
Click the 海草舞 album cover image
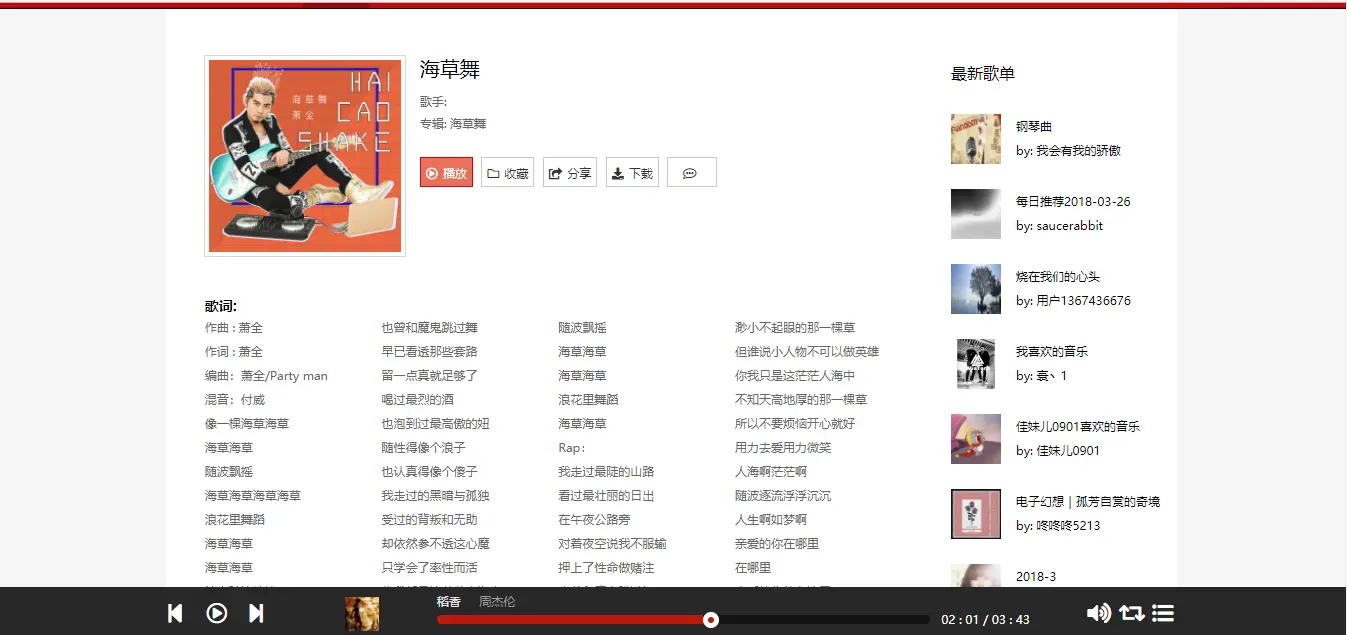point(305,156)
